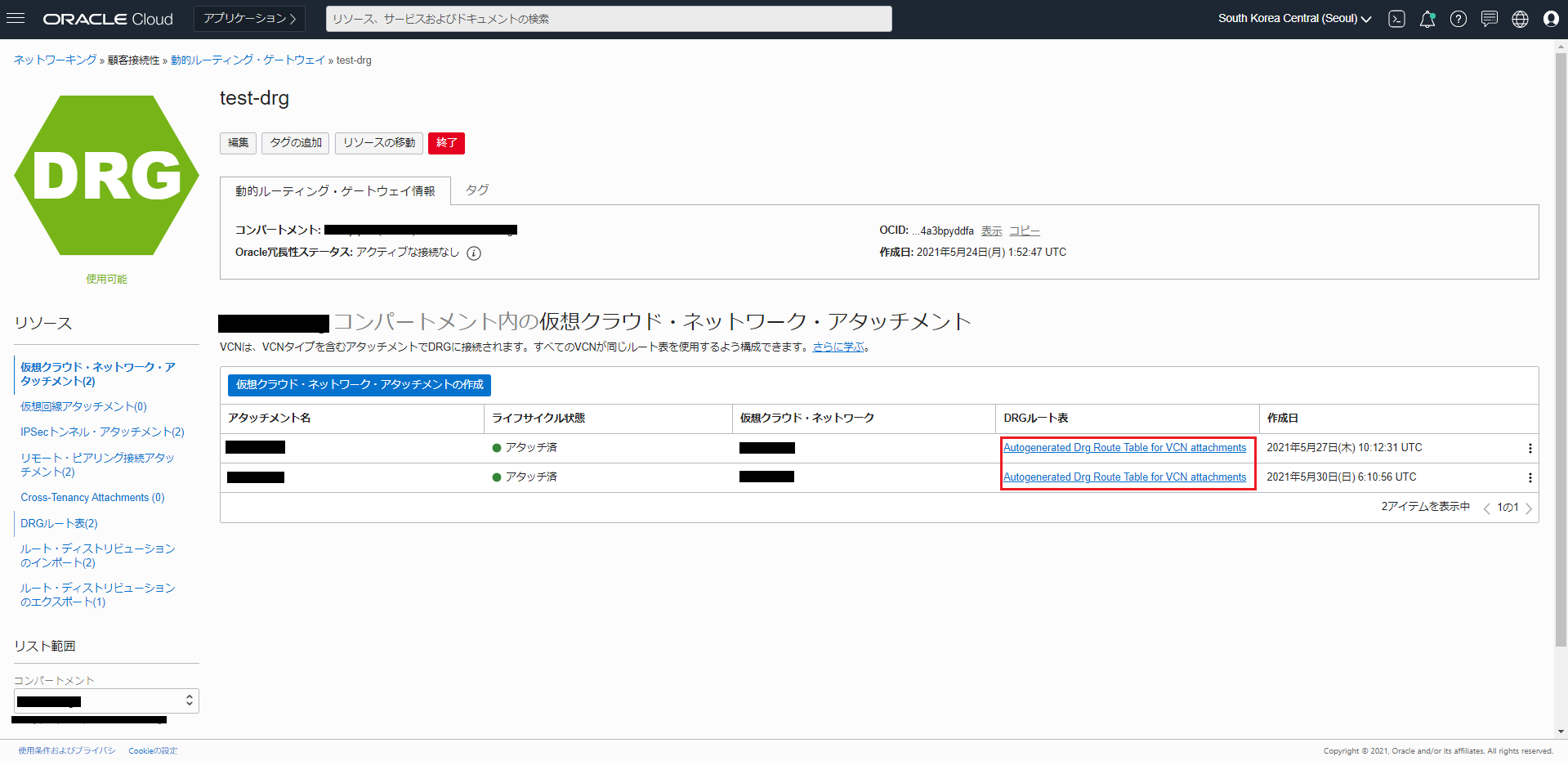The width and height of the screenshot is (1568, 761).
Task: Open the 使用条件およびプライバシ footer link
Action: [x=67, y=750]
